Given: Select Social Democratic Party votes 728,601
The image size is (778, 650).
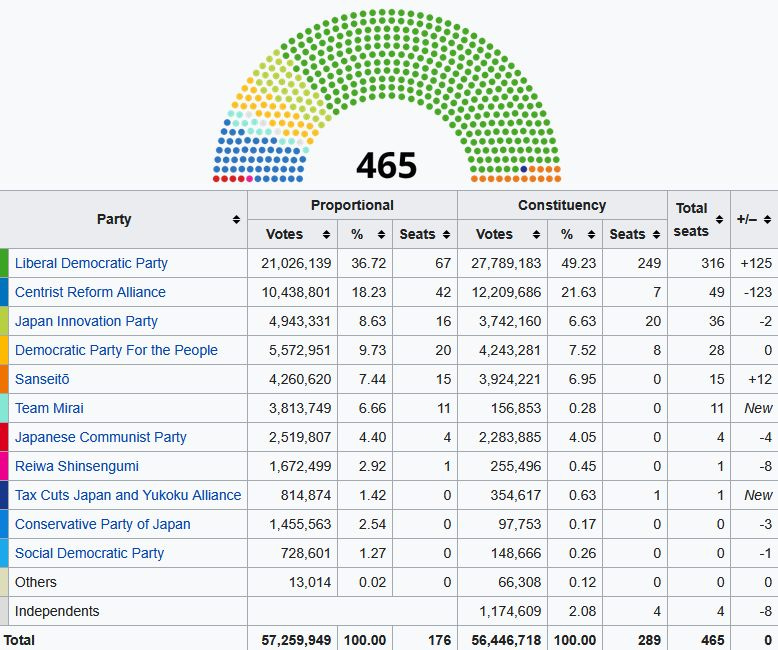Looking at the screenshot, I should [306, 553].
